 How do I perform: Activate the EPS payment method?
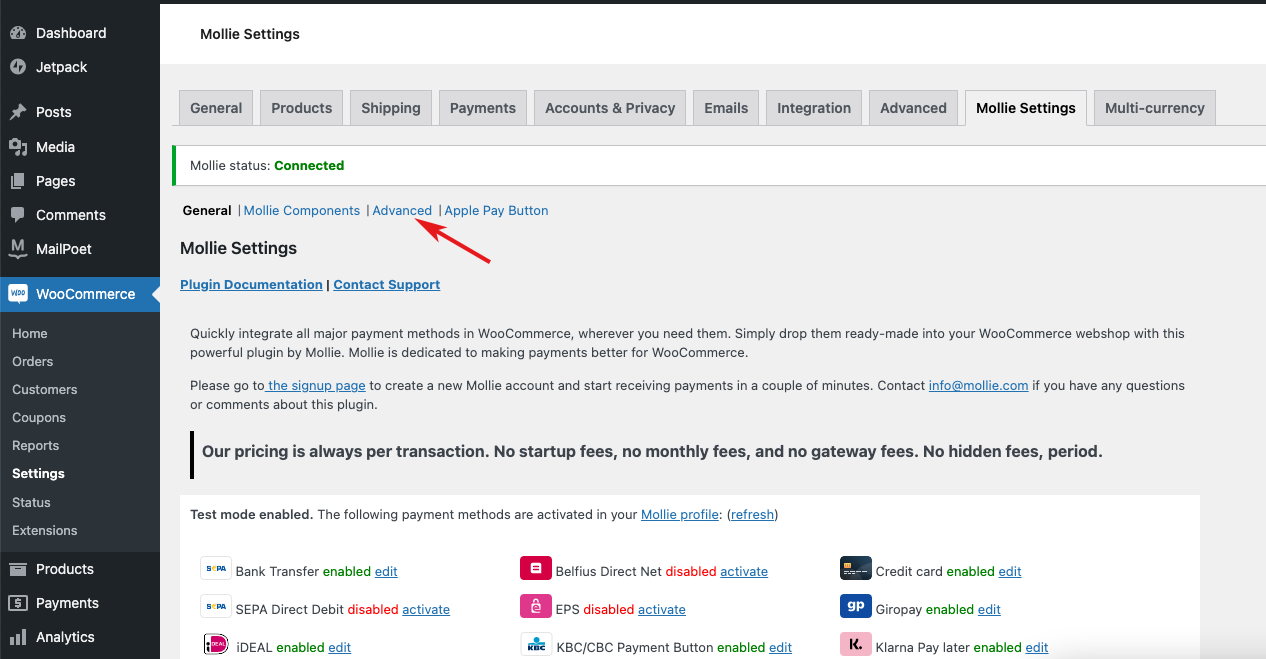(661, 608)
